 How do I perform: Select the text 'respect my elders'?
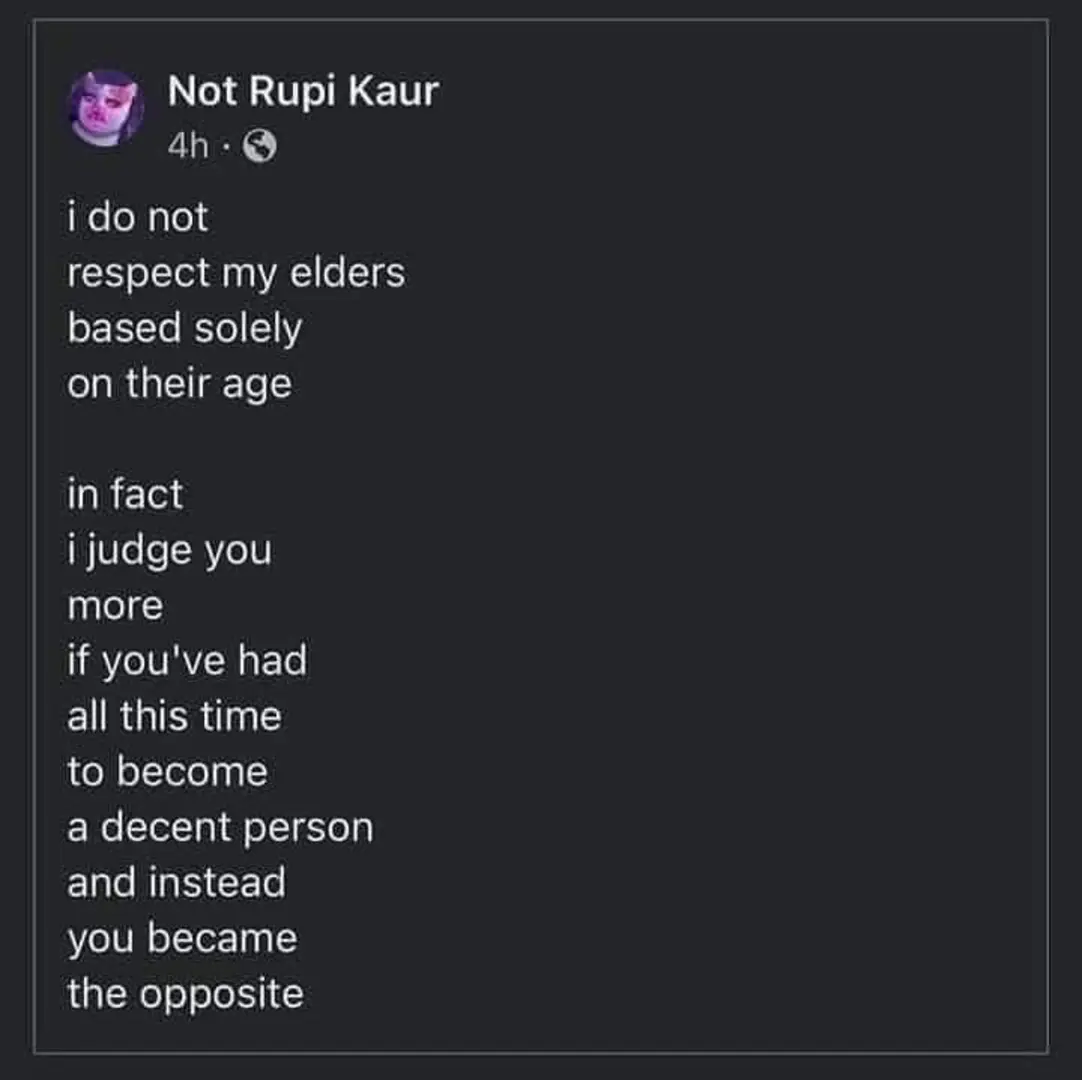click(x=236, y=272)
